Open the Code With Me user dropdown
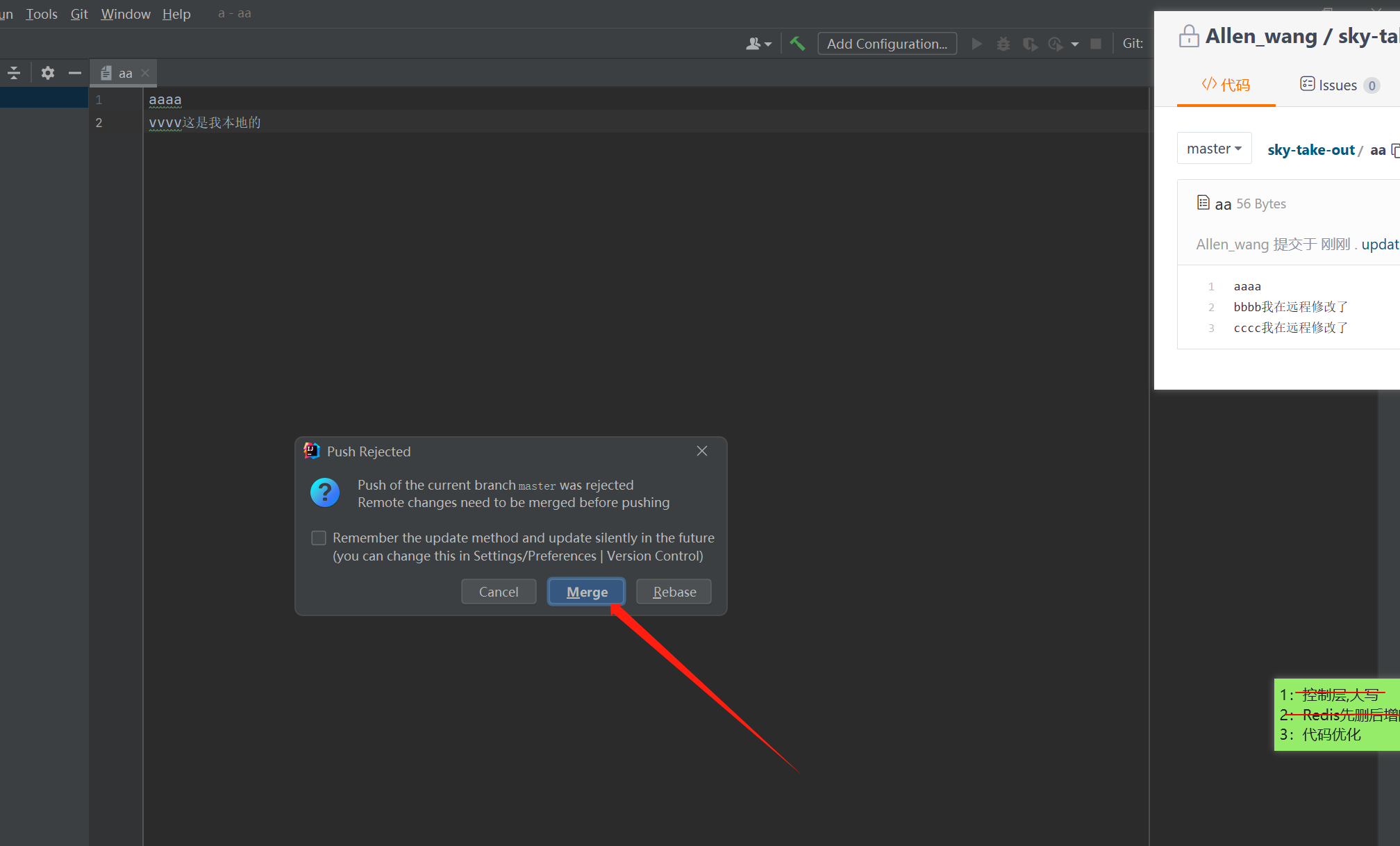This screenshot has height=846, width=1400. pyautogui.click(x=758, y=44)
